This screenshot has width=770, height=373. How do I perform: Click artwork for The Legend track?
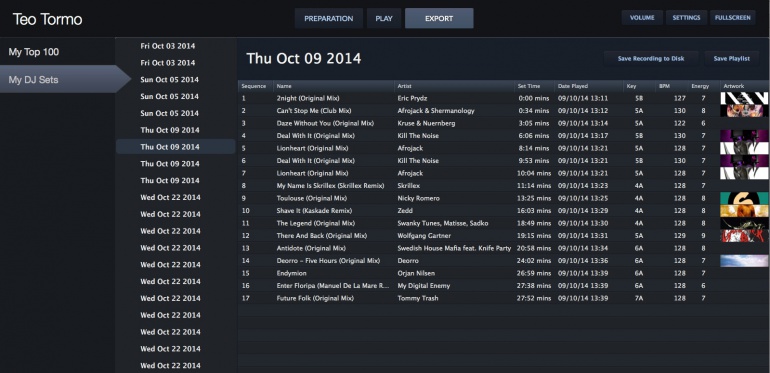click(744, 223)
